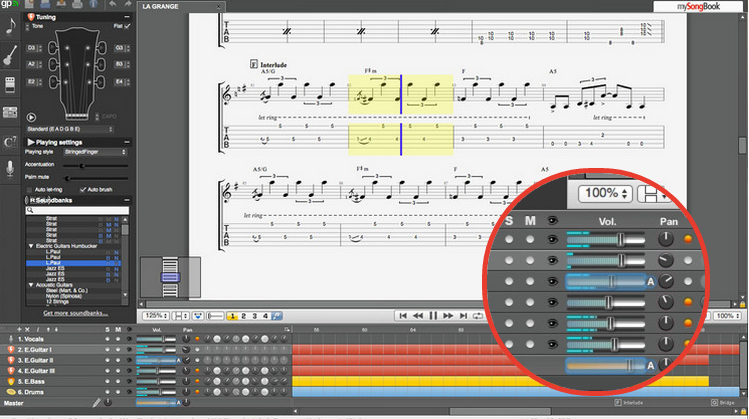Click the Get more soundbanks link
The height and width of the screenshot is (419, 749).
[x=76, y=313]
